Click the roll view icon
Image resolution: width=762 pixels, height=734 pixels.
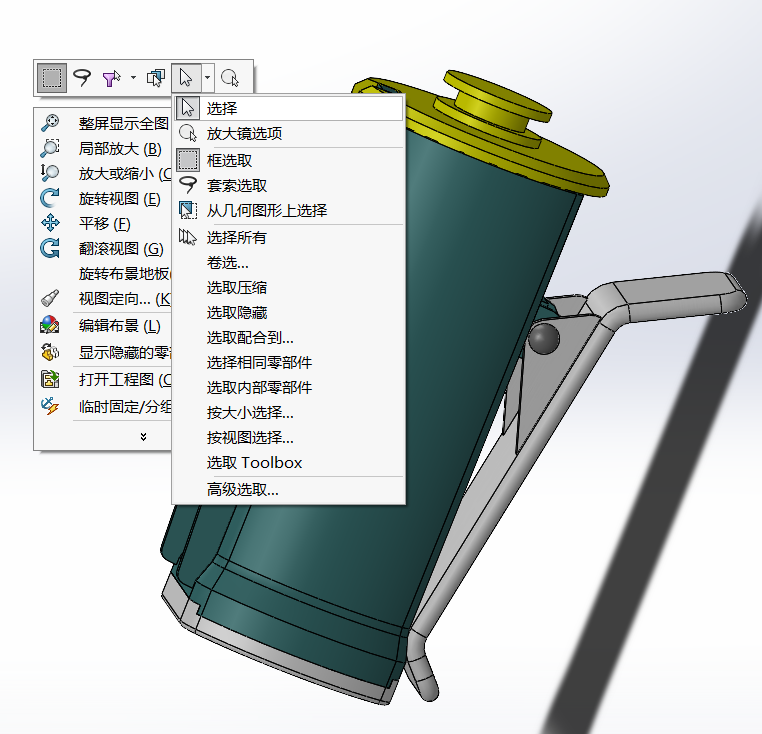50,248
